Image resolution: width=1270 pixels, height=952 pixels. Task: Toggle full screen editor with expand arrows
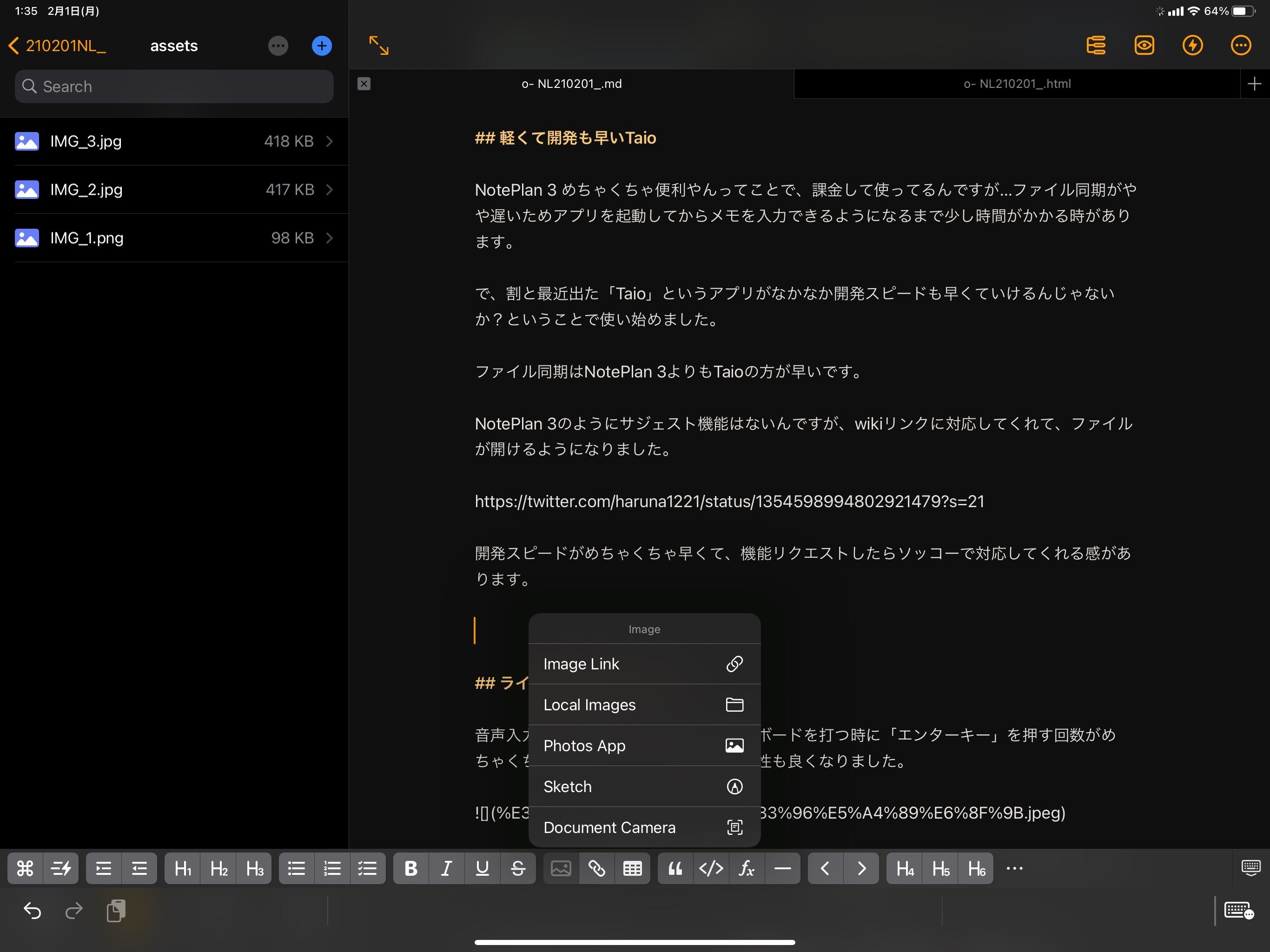[x=379, y=46]
